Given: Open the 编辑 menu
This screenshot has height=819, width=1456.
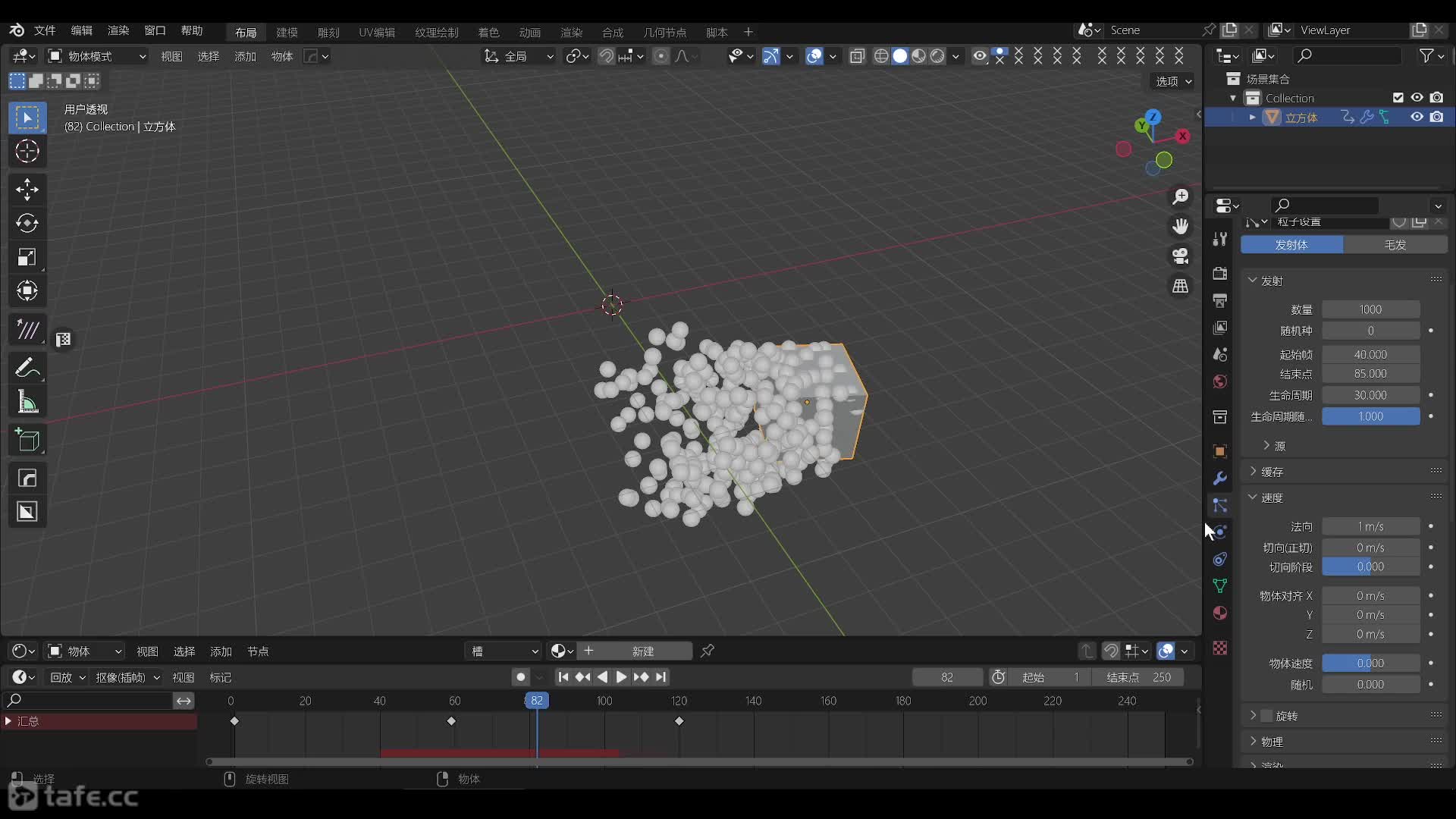Looking at the screenshot, I should tap(81, 30).
